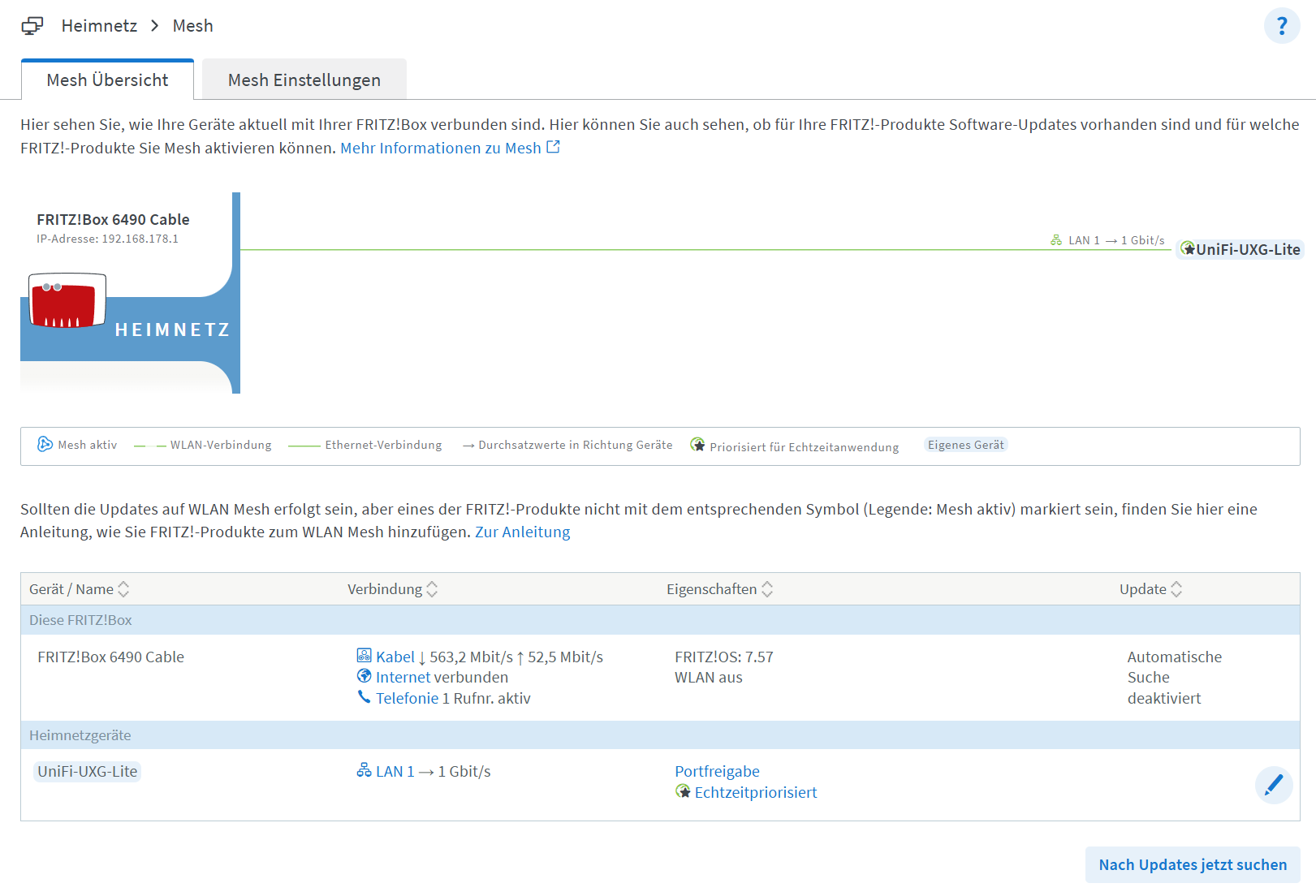This screenshot has height=896, width=1316.
Task: Open the Kabel link
Action: [395, 657]
